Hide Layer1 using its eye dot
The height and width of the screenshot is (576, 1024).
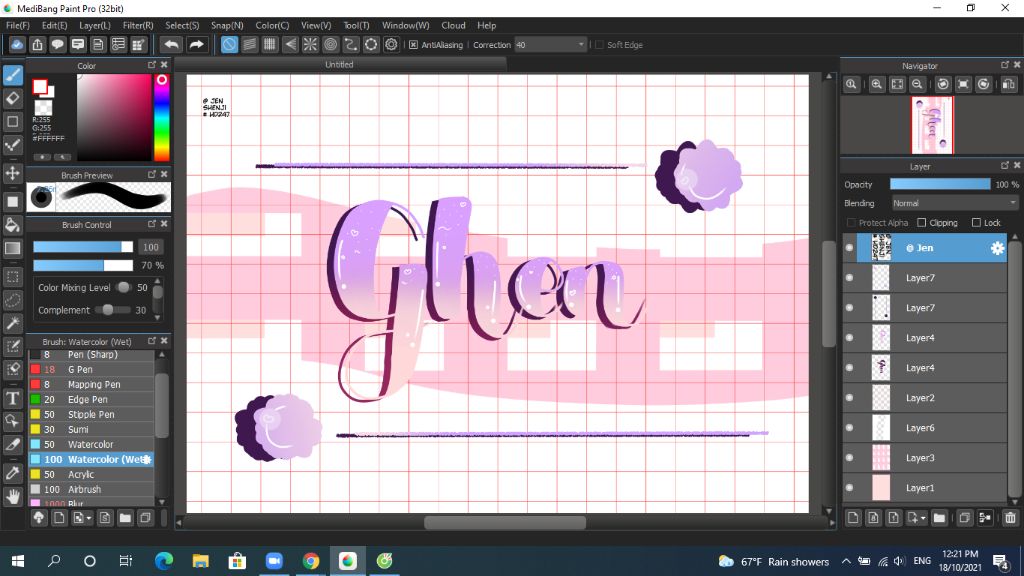(x=849, y=488)
